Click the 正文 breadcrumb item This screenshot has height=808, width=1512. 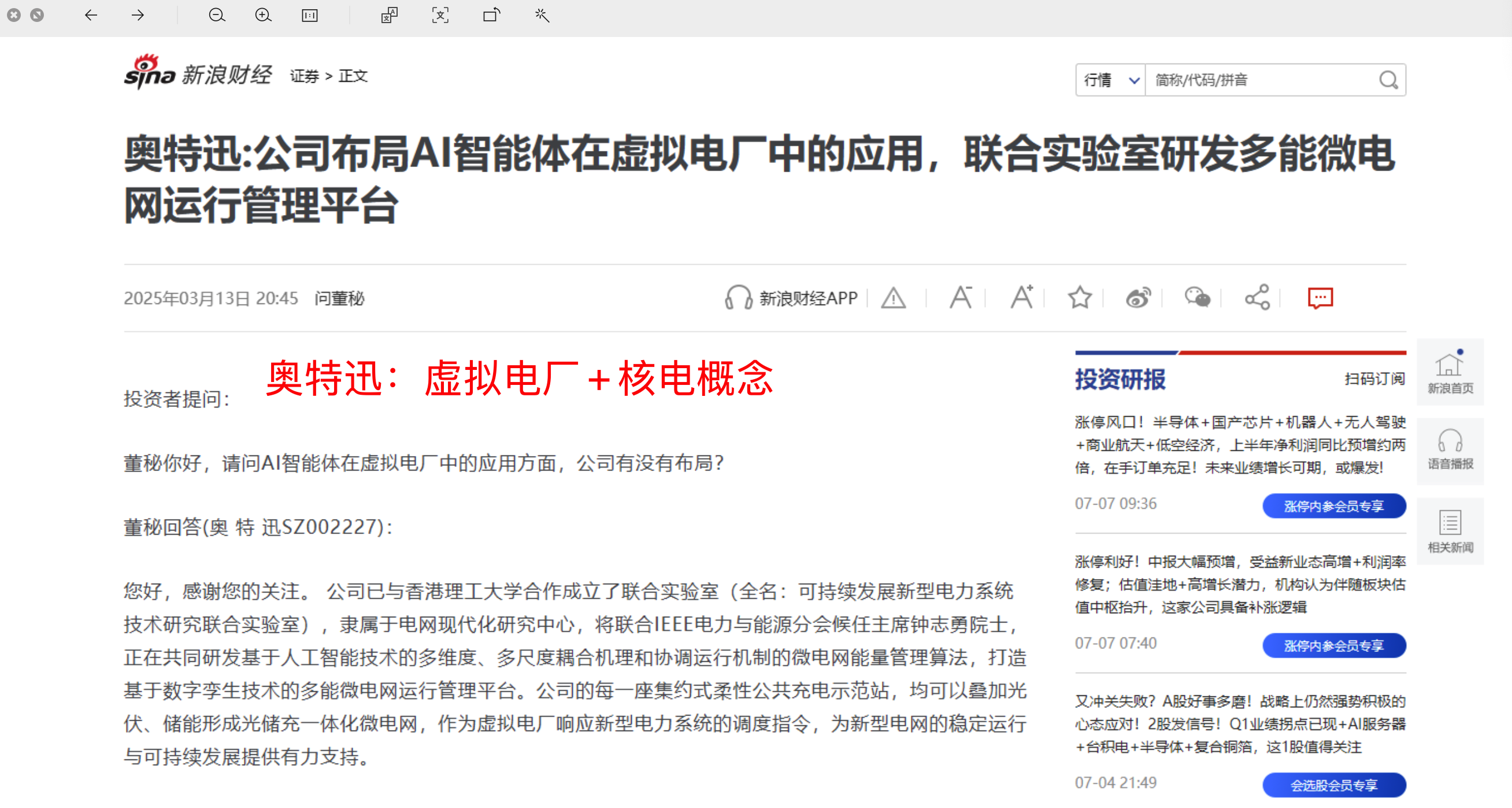click(353, 76)
